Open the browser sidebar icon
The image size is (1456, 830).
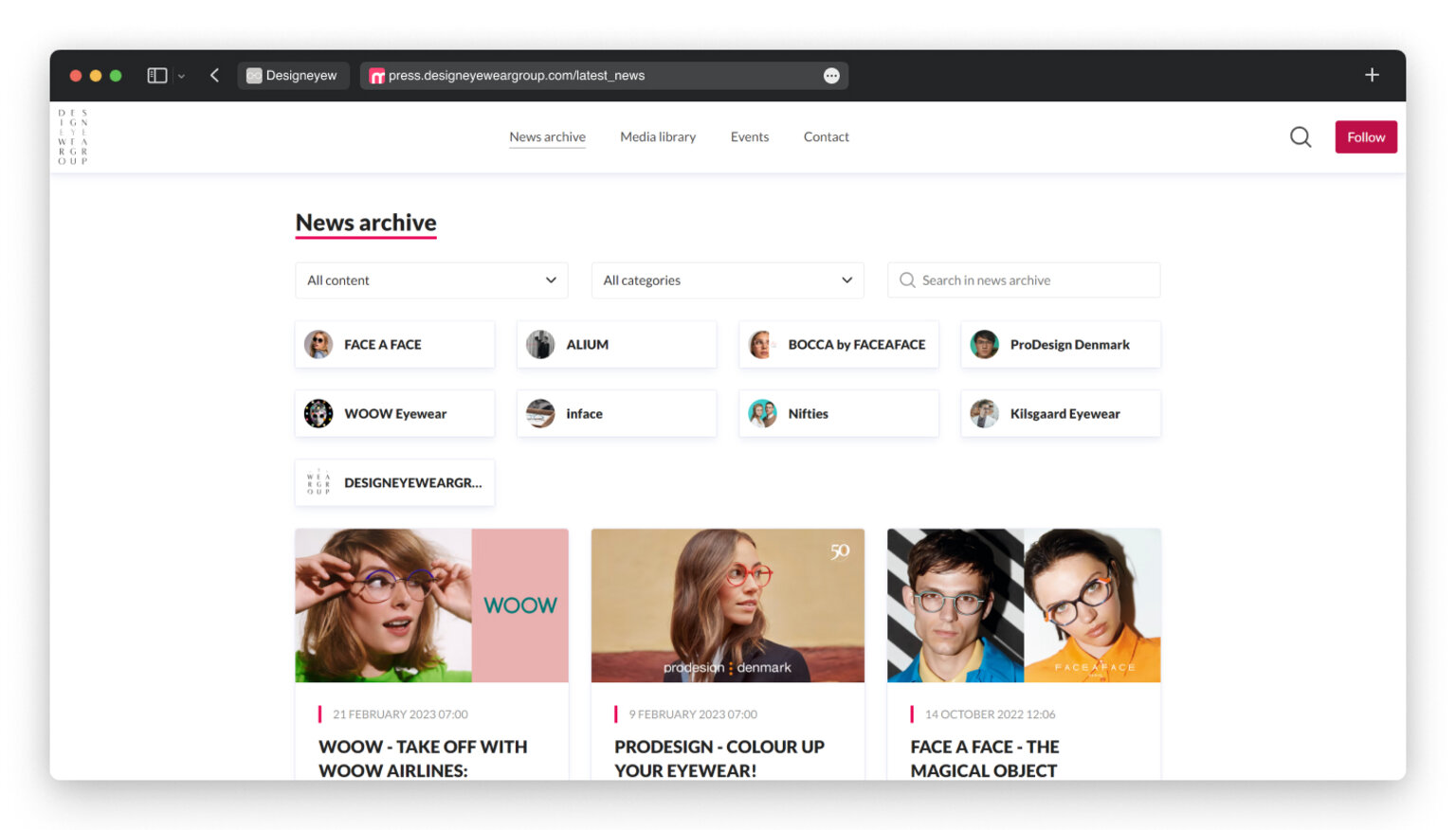click(x=156, y=74)
